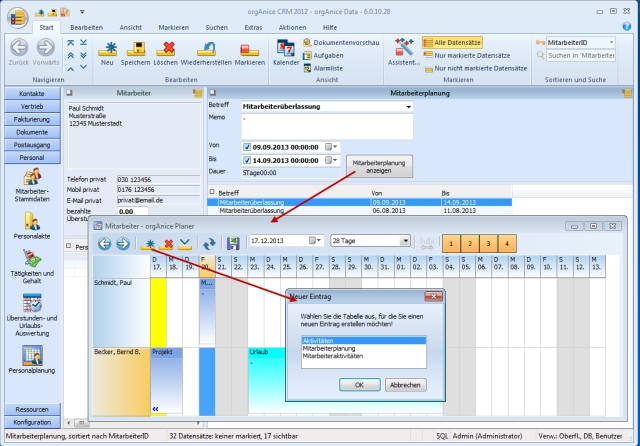
Task: Save the Planer with the floppy icon
Action: (233, 244)
